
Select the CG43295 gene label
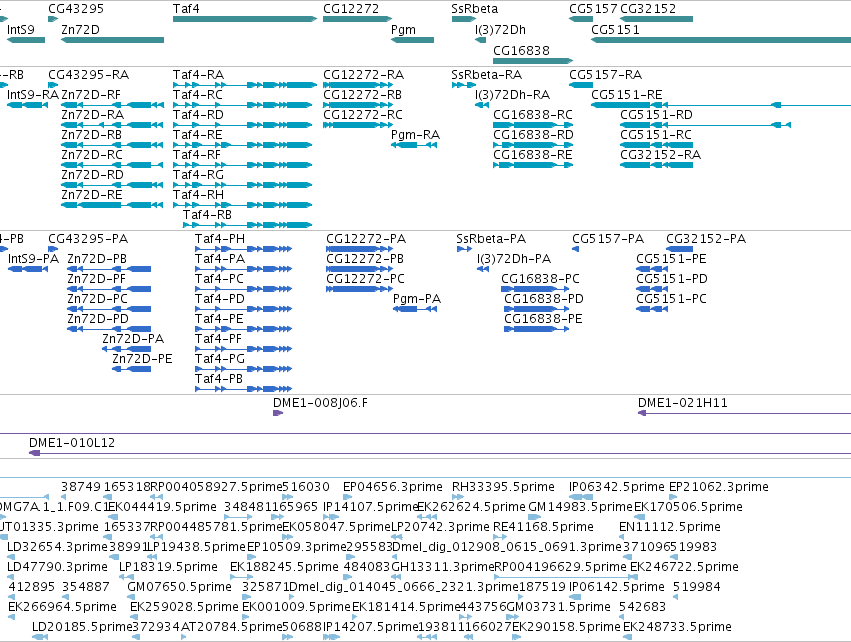click(76, 9)
